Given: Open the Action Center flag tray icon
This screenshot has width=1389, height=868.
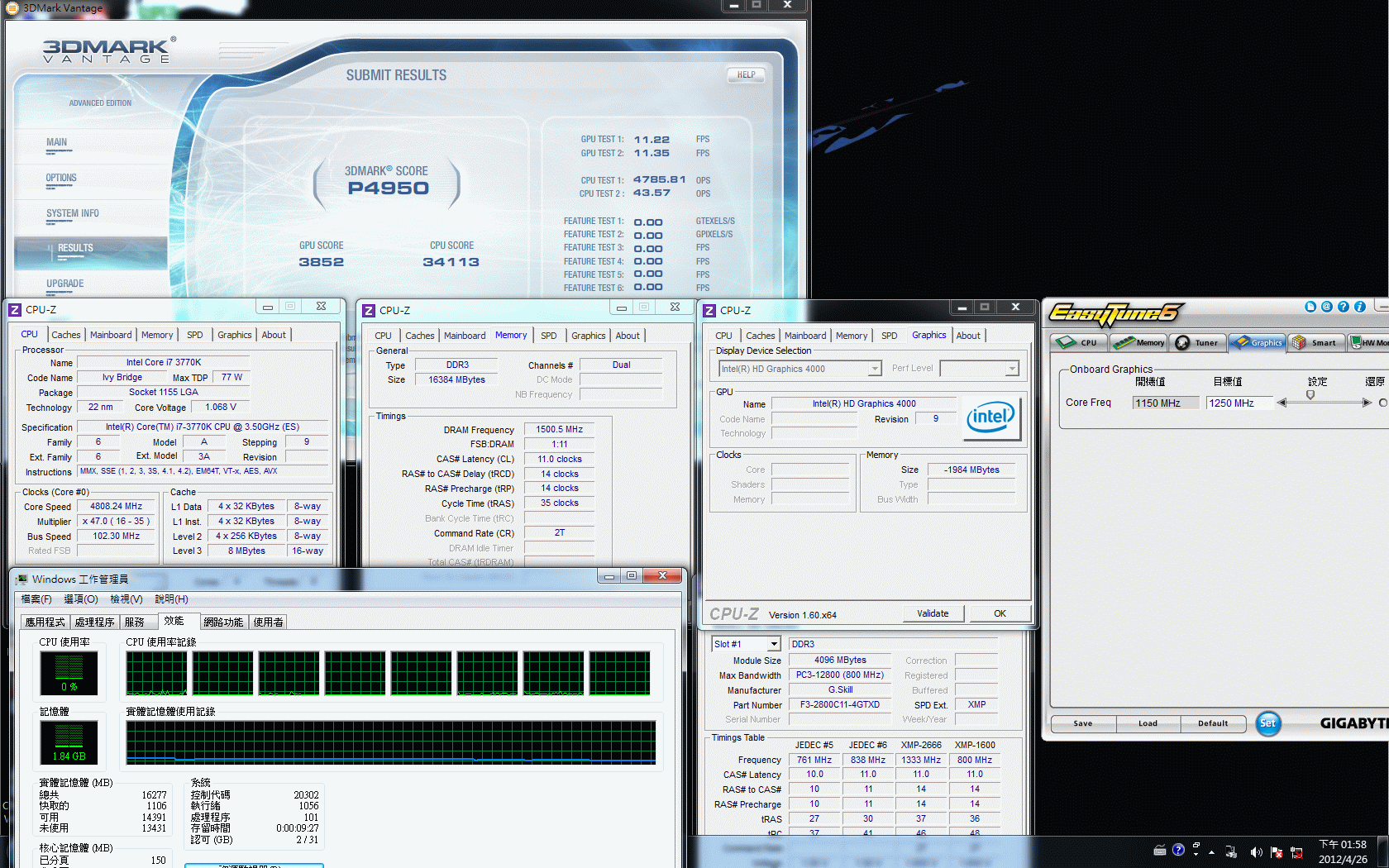Looking at the screenshot, I should click(1276, 851).
